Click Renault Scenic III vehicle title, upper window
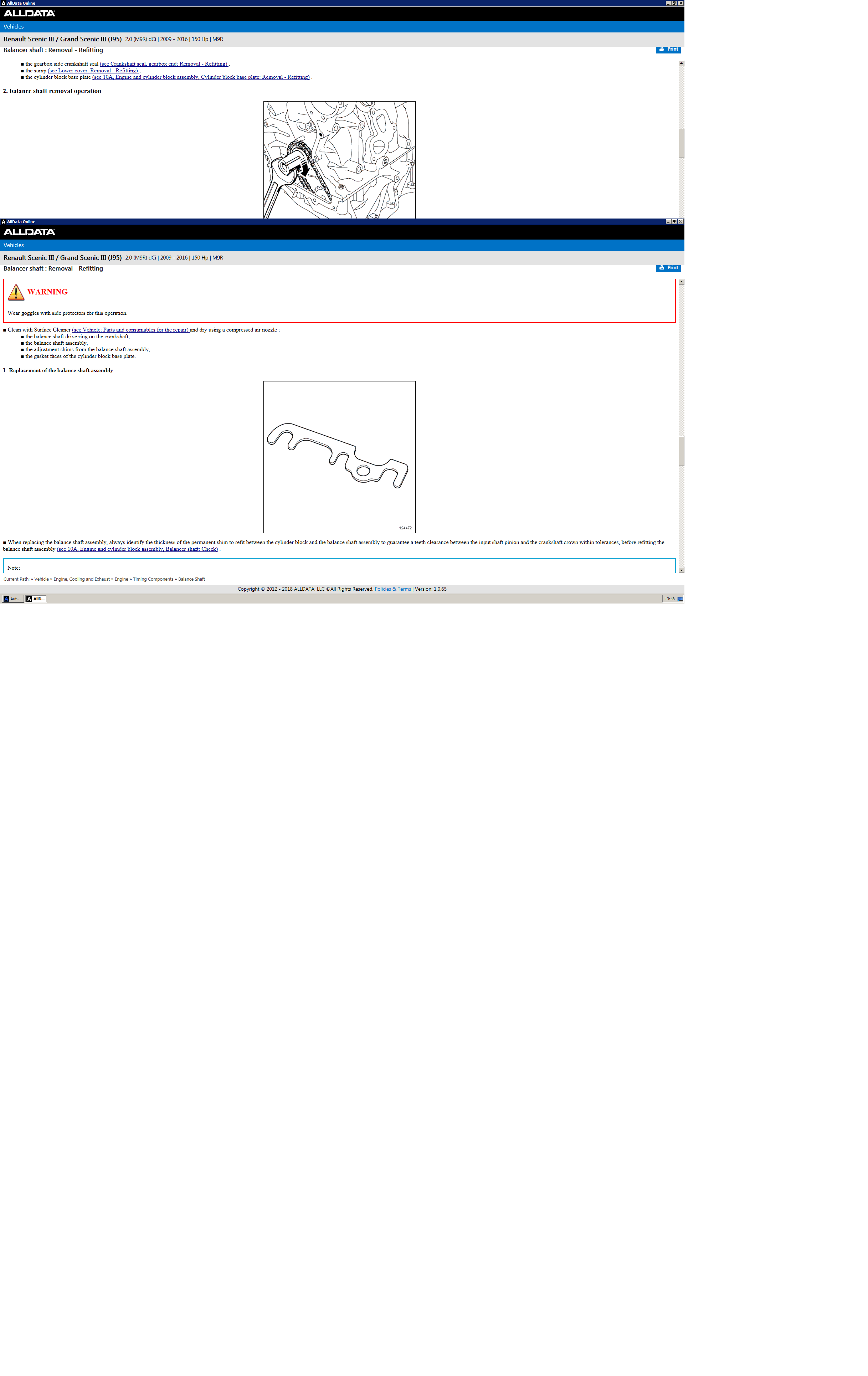868x1376 pixels. 62,40
